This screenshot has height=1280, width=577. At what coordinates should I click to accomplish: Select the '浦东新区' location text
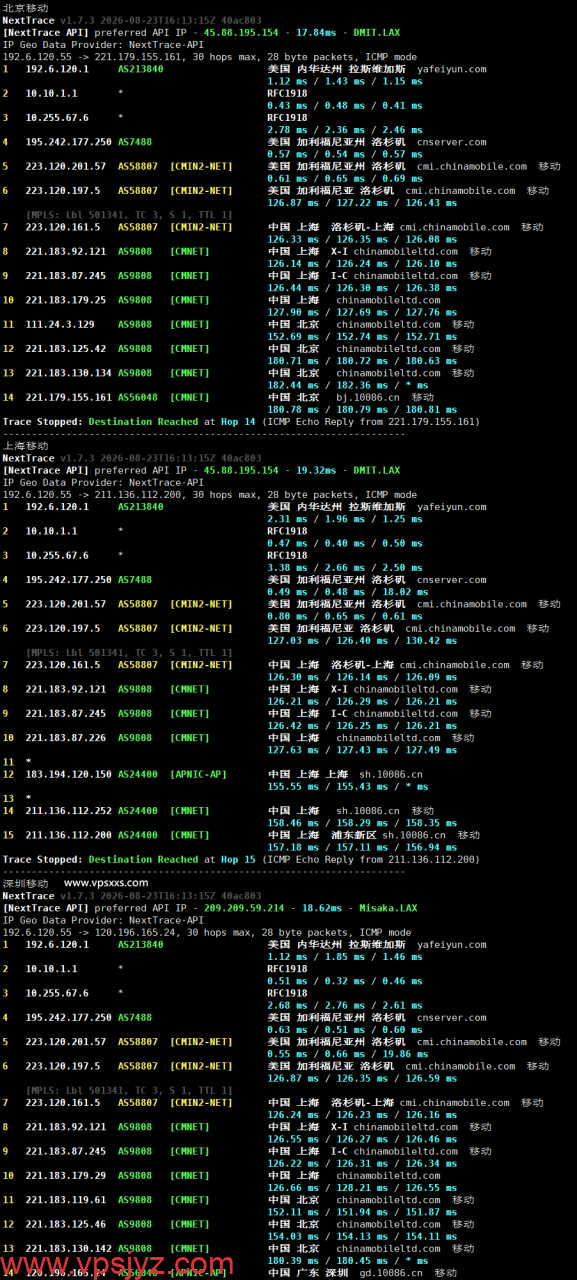coord(355,835)
